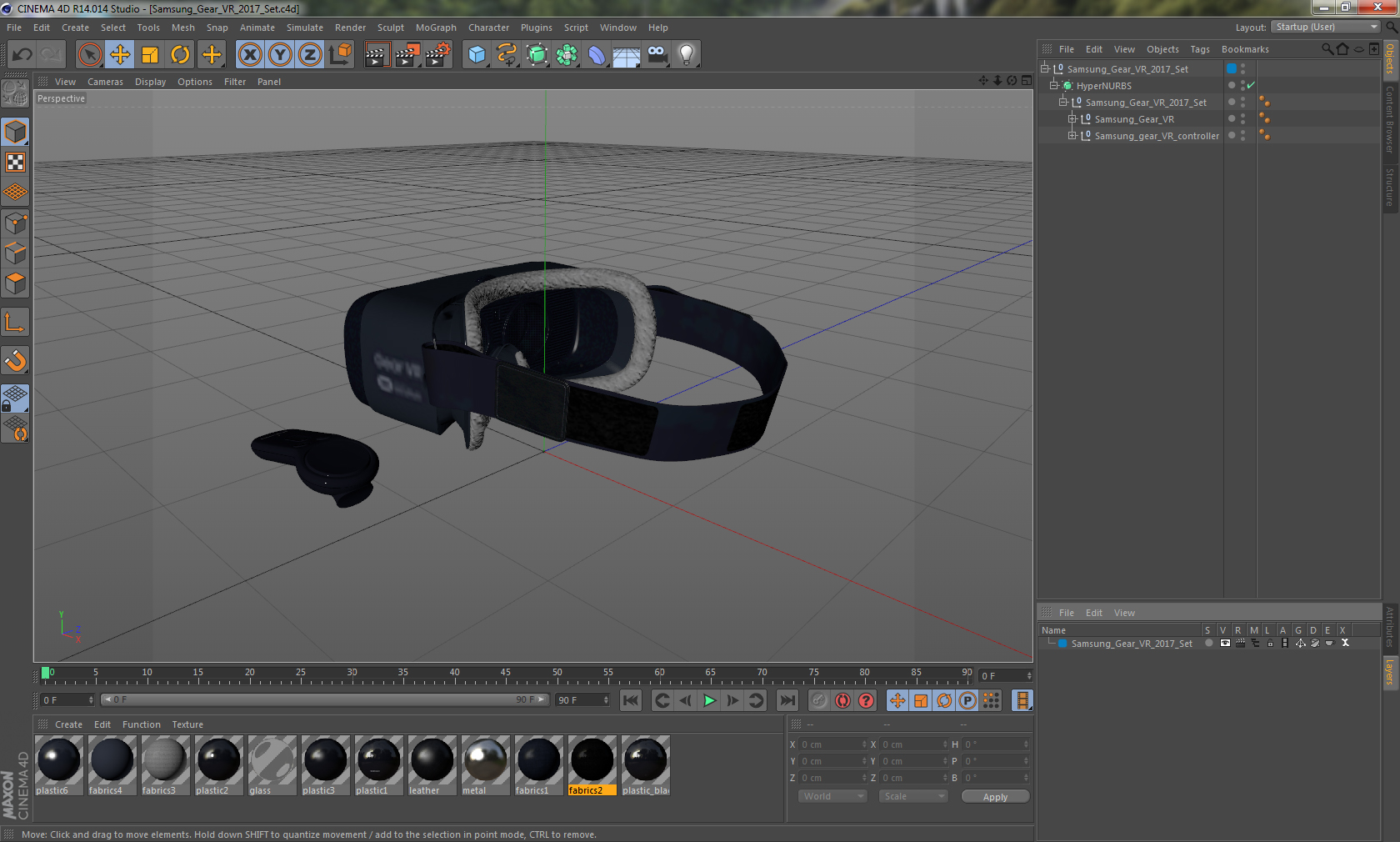Go to start of animation
The image size is (1400, 842).
[631, 700]
